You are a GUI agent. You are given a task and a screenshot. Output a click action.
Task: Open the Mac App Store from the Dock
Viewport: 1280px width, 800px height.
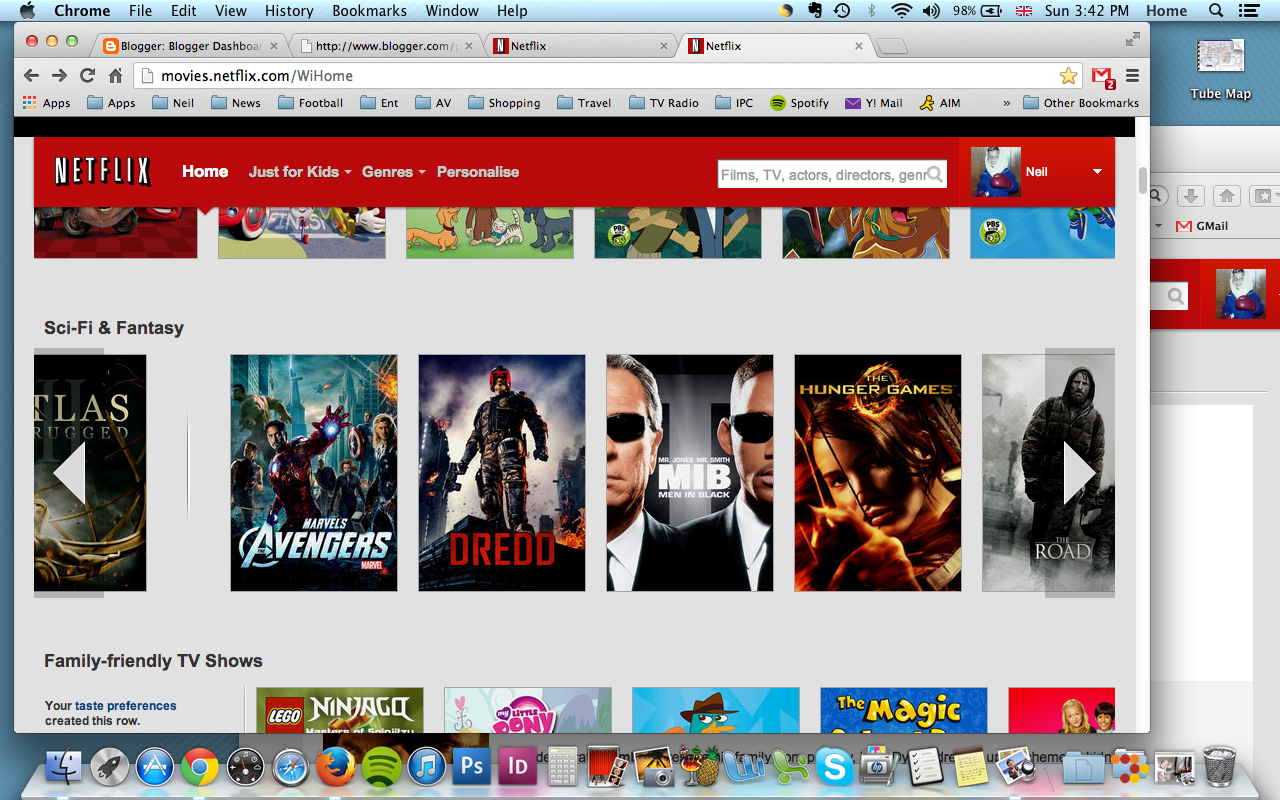[x=155, y=767]
